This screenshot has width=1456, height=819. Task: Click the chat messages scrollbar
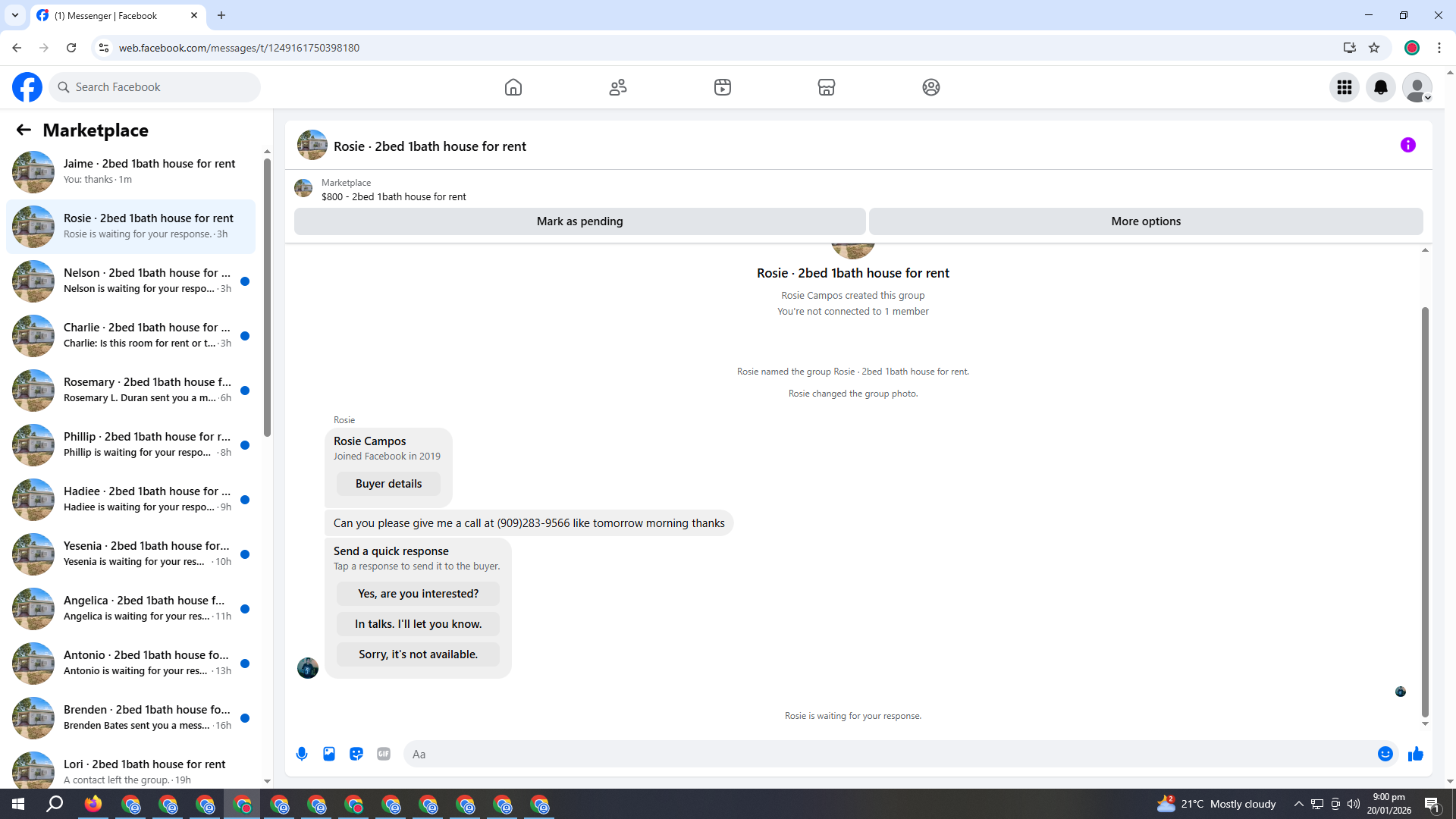point(1425,512)
